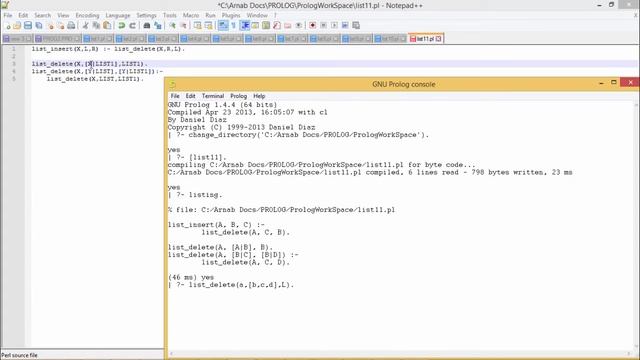The image size is (640, 360).
Task: Click 'Perl source file' in the status bar
Action: pyautogui.click(x=19, y=355)
